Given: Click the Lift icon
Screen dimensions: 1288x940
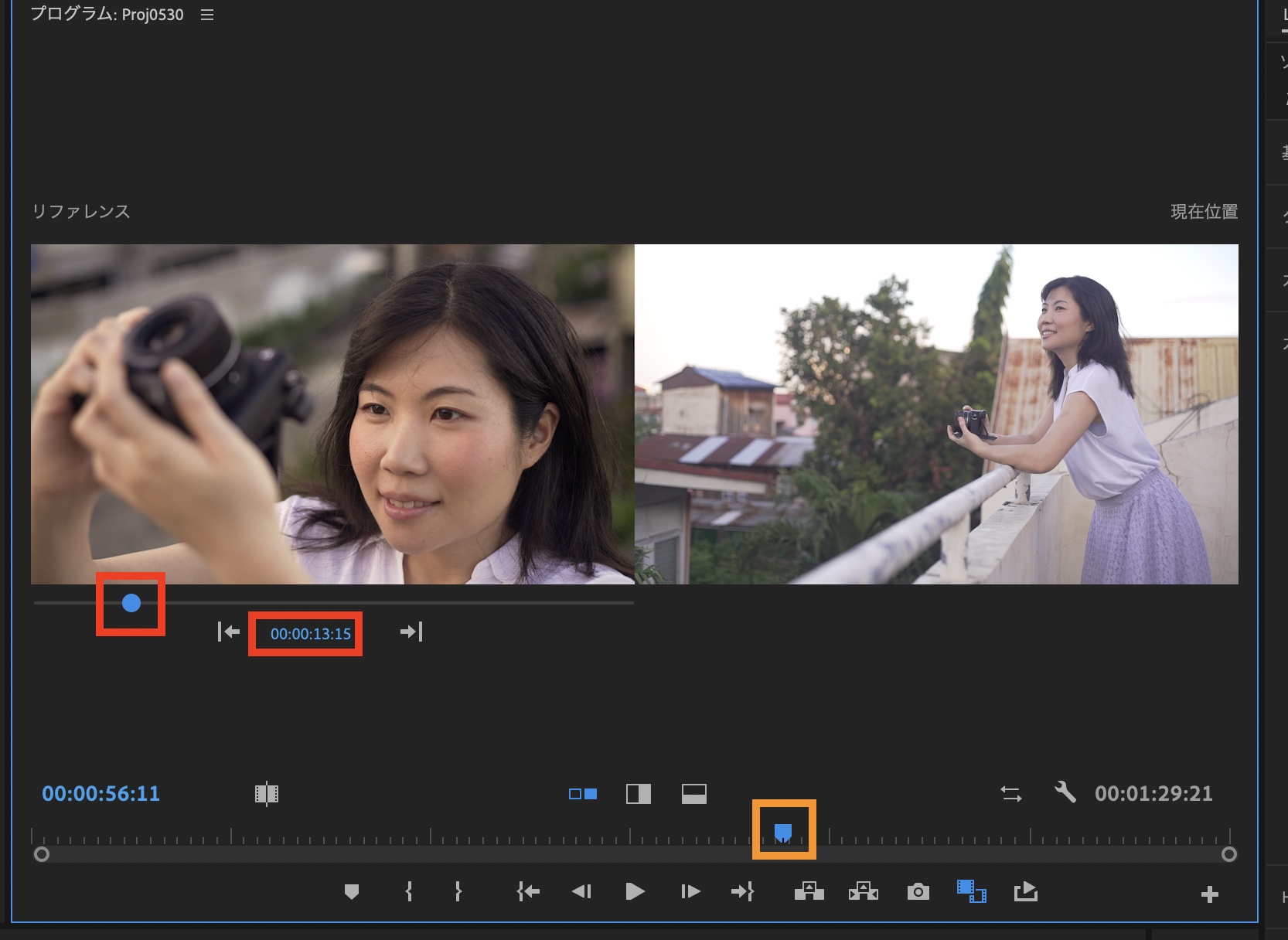Looking at the screenshot, I should click(x=809, y=892).
